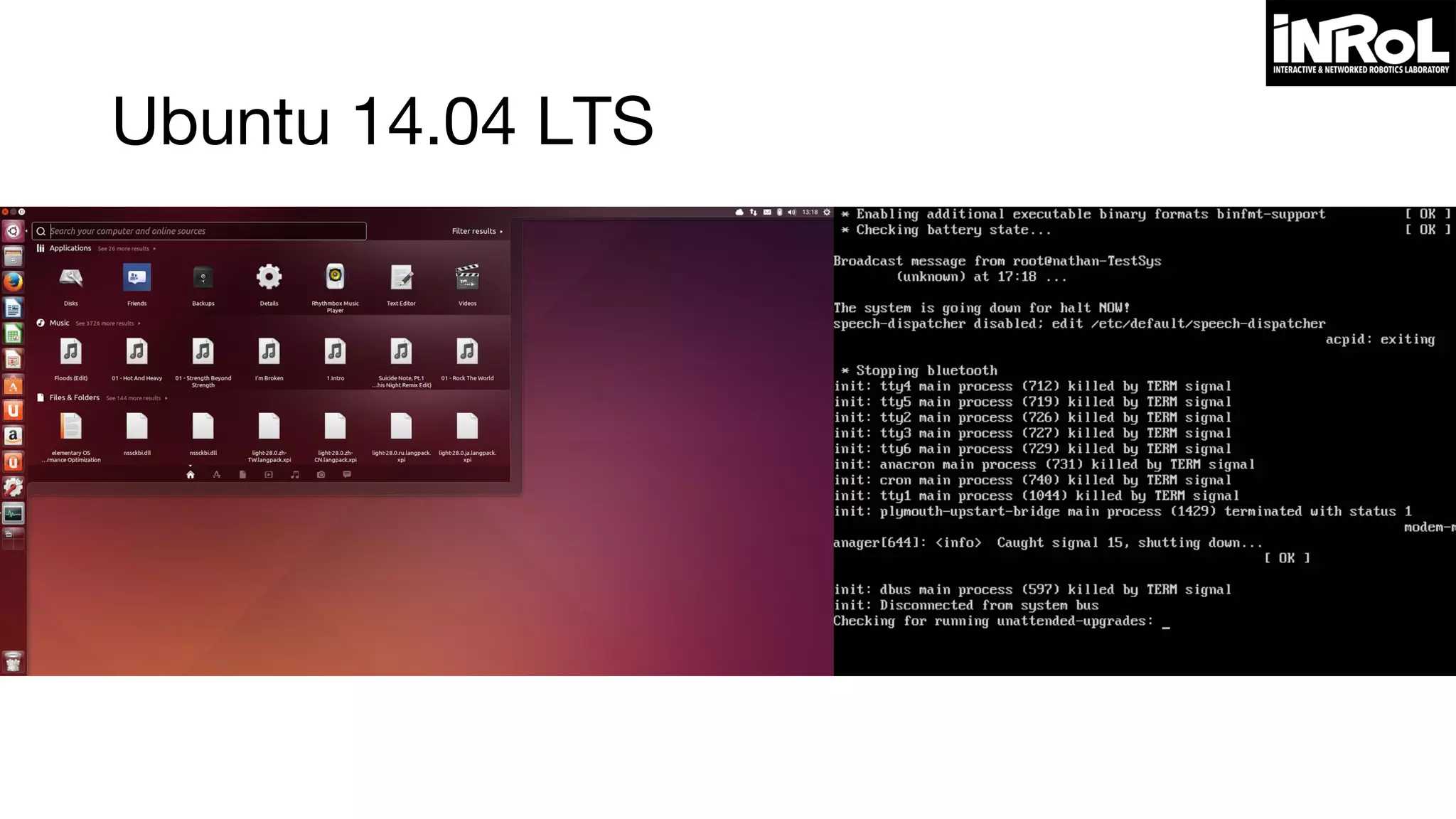The image size is (1456, 819).
Task: Open LibreOffice Calc in the launcher
Action: pyautogui.click(x=13, y=333)
